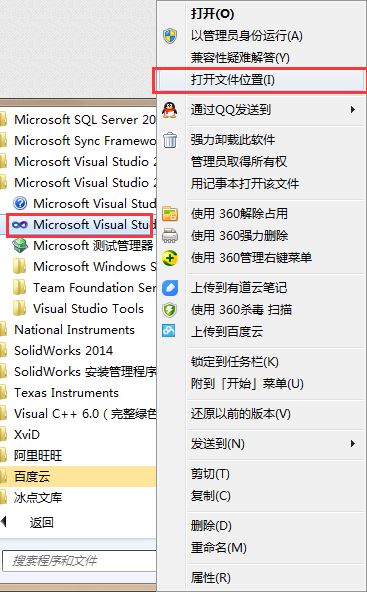Click 返回 to go back

[x=42, y=523]
